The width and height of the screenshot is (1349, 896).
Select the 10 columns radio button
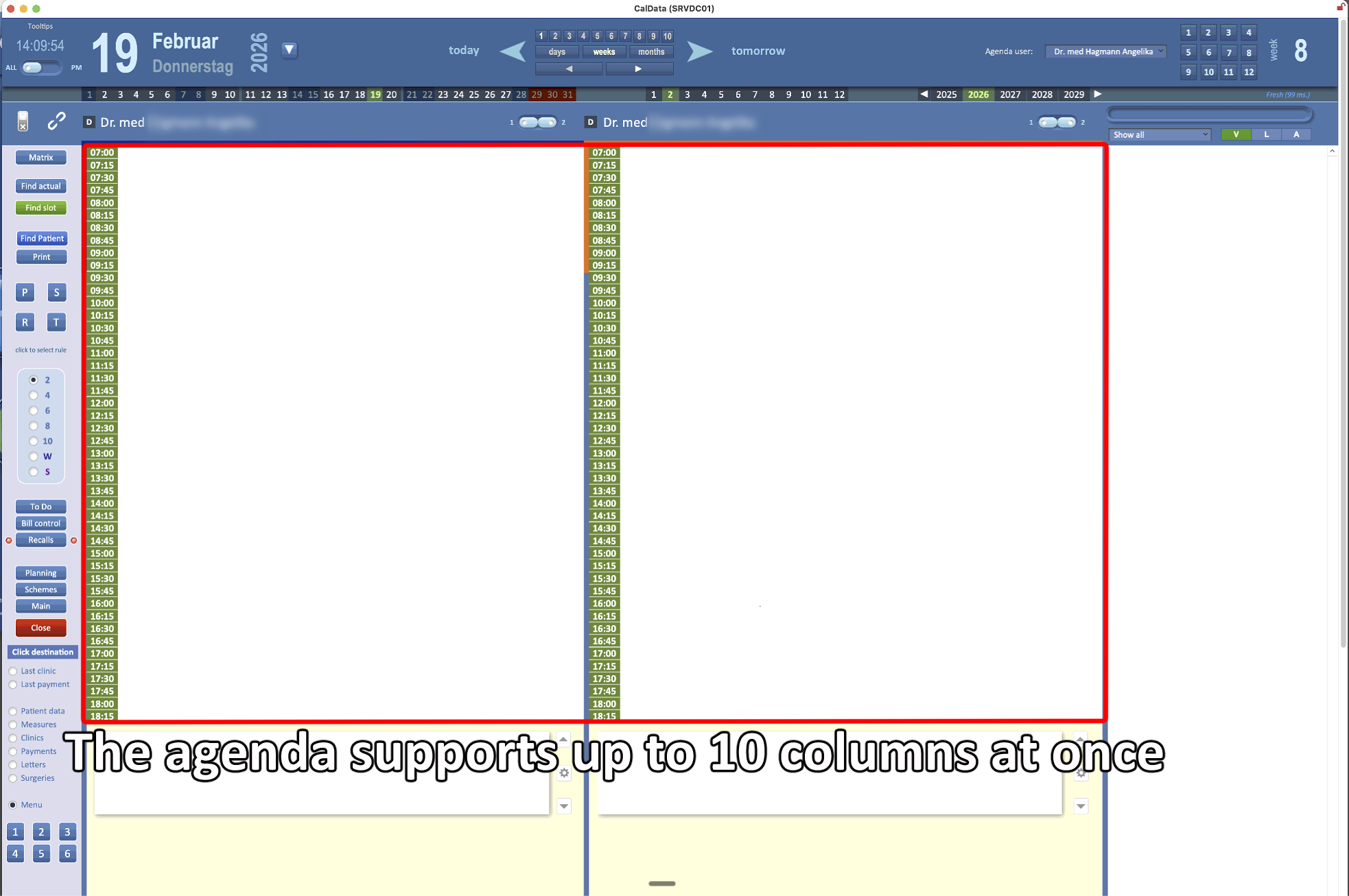click(33, 441)
